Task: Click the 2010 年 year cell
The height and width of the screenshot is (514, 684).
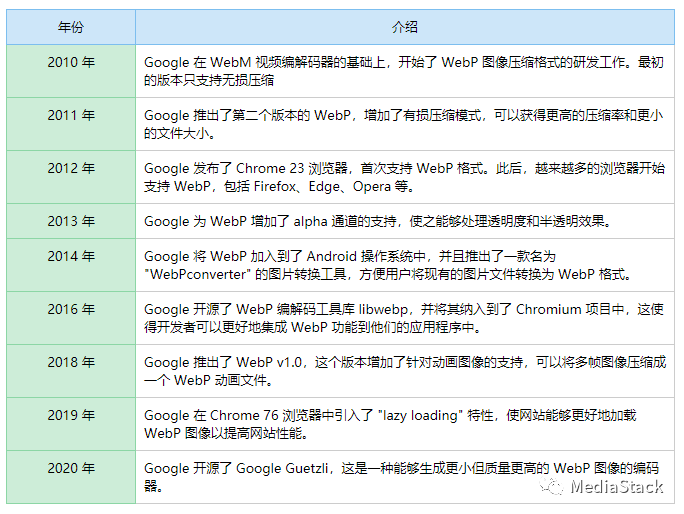Action: pos(71,62)
